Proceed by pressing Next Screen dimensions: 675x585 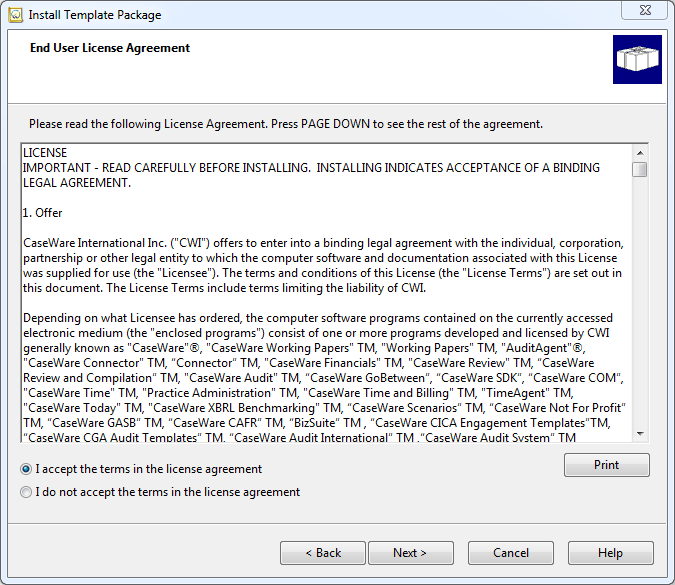click(410, 553)
